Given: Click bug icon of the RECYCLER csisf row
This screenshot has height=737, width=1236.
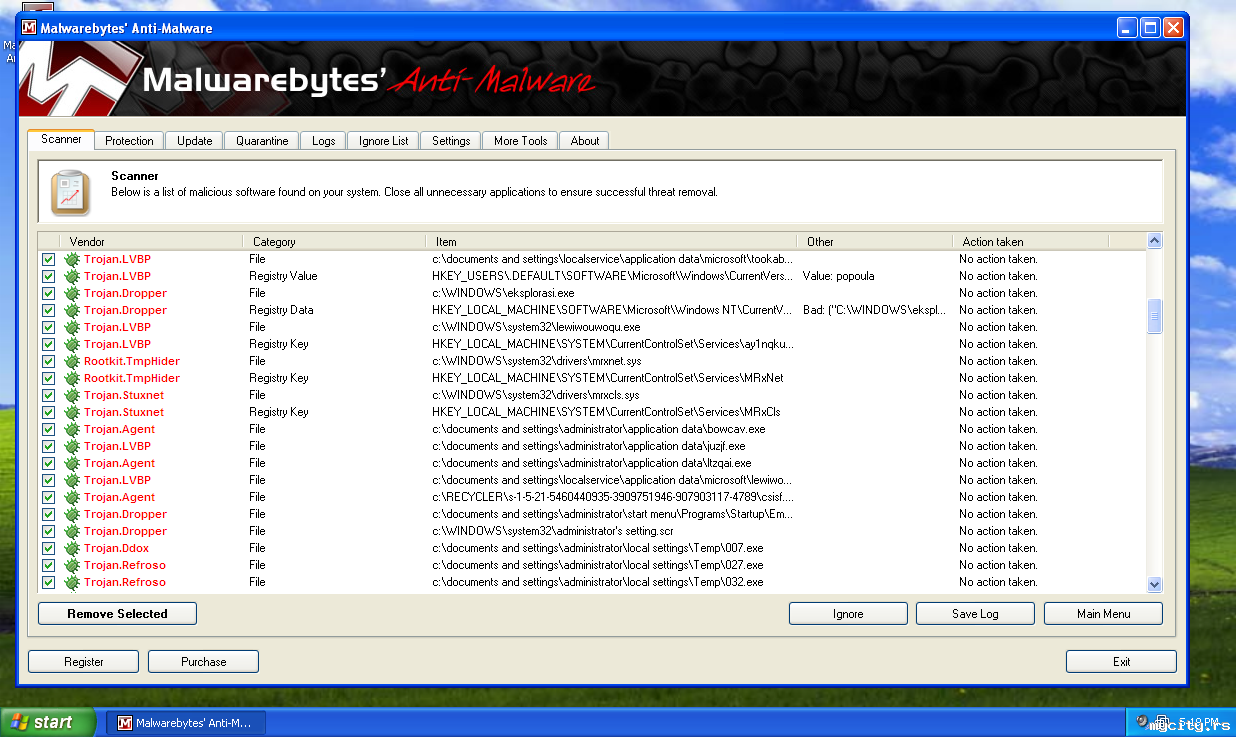Looking at the screenshot, I should tap(72, 497).
